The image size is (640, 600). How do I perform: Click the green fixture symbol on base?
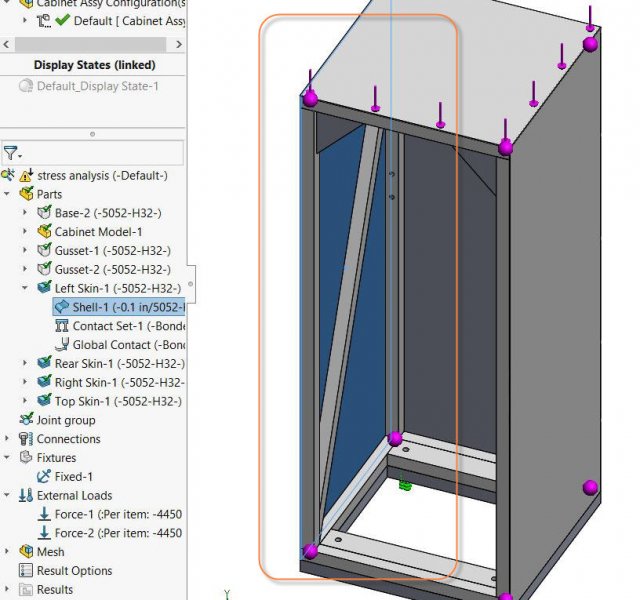tap(404, 483)
